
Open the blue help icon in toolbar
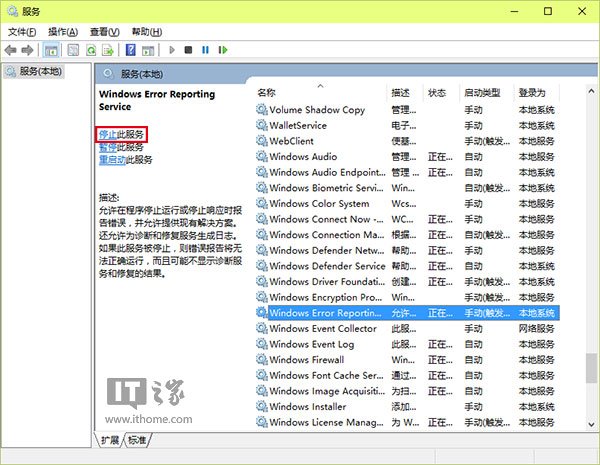[130, 49]
